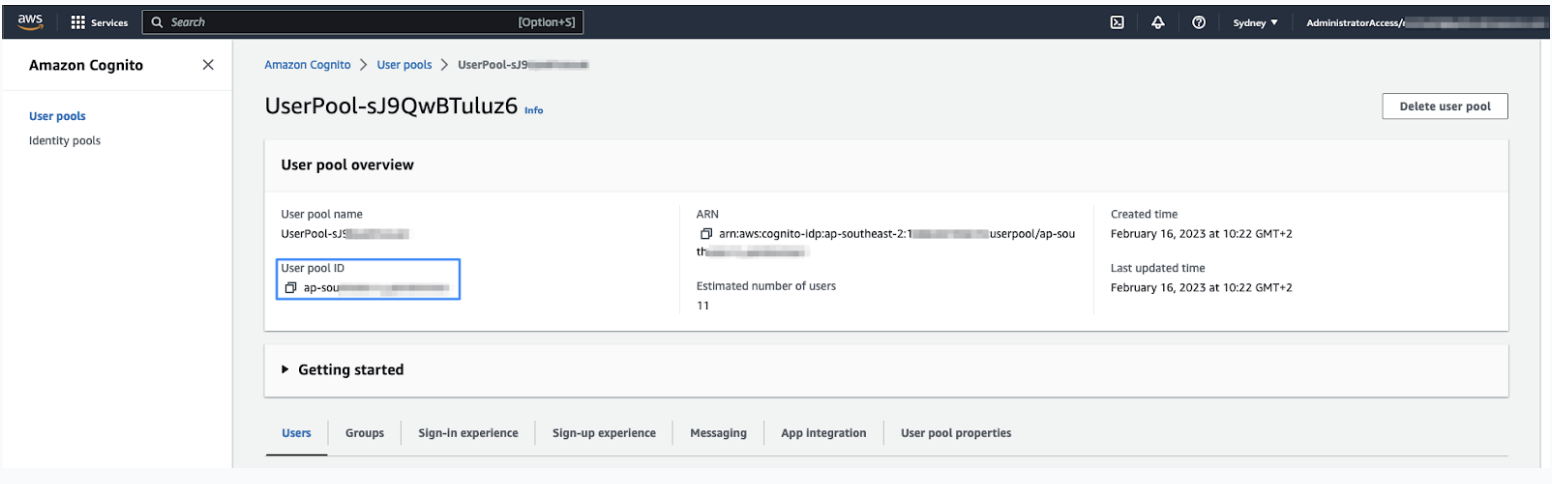
Task: Click the AWS logo home icon
Action: click(x=30, y=21)
